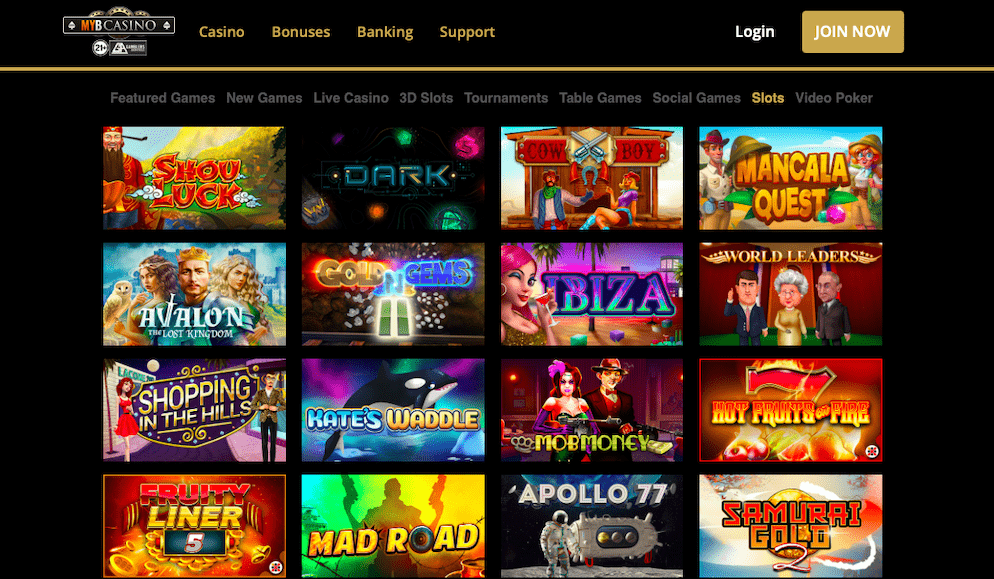
Task: Open Kate's Waddle orca game
Action: [x=393, y=410]
